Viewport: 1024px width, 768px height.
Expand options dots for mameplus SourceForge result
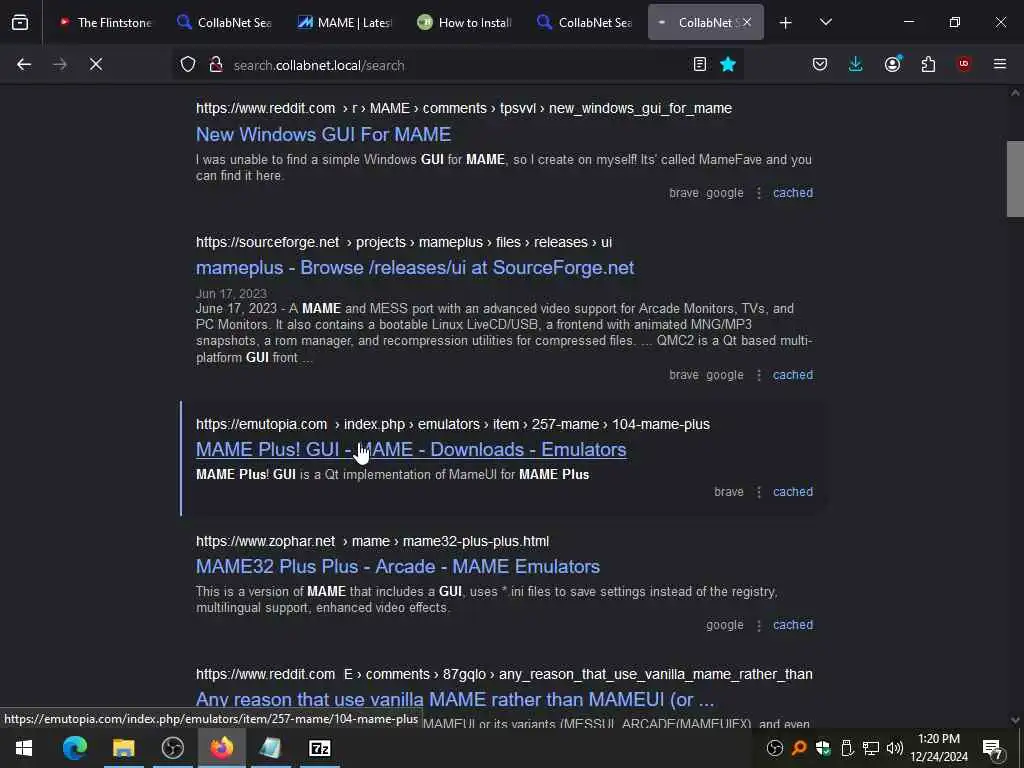(758, 375)
